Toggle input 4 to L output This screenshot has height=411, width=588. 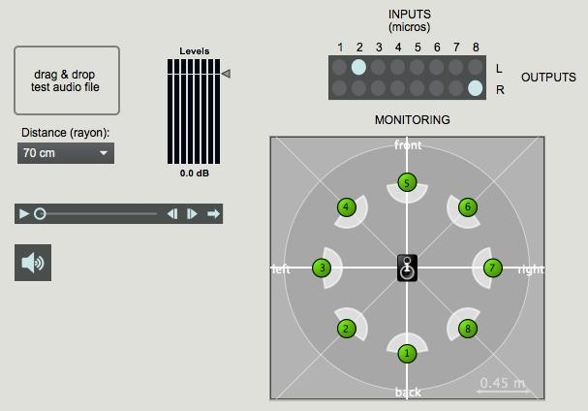coord(398,67)
